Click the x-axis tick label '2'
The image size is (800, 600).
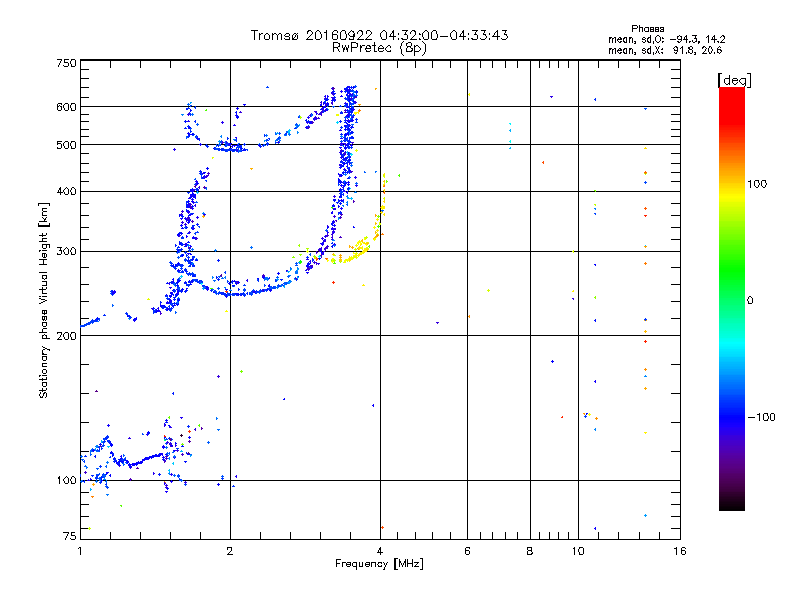[230, 551]
